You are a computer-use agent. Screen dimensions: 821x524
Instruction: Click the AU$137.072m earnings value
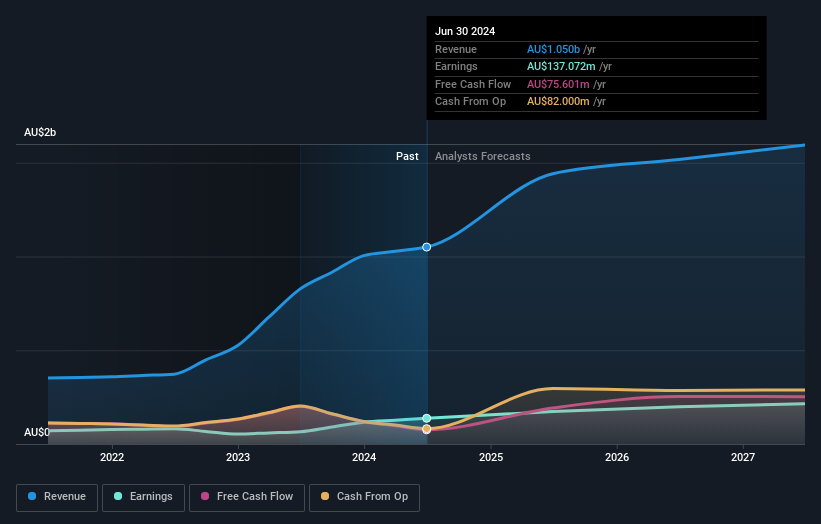[x=561, y=66]
